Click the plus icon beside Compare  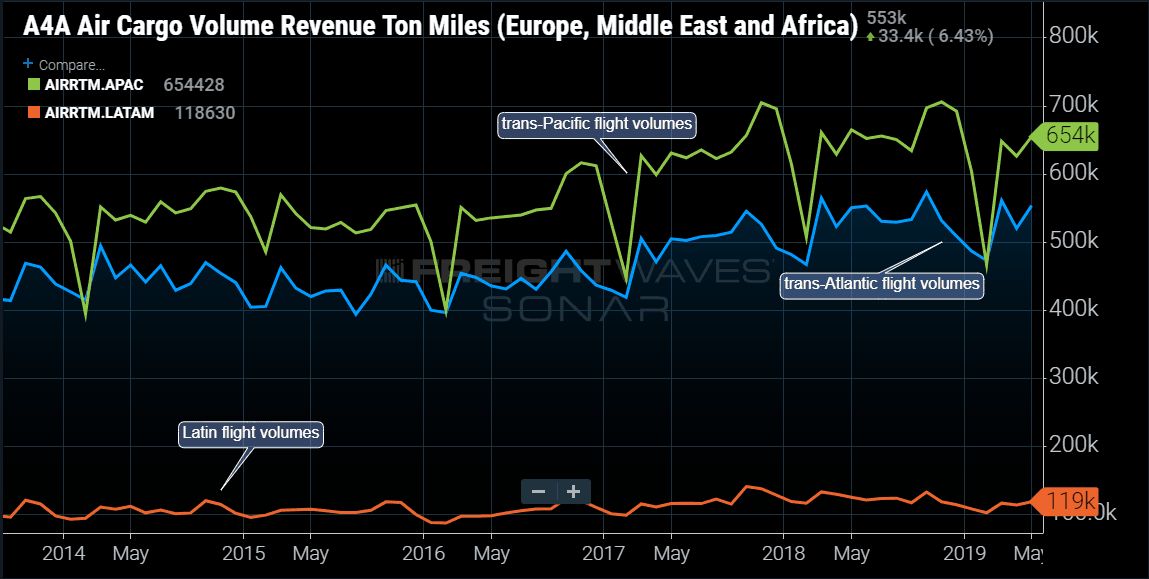click(x=29, y=64)
